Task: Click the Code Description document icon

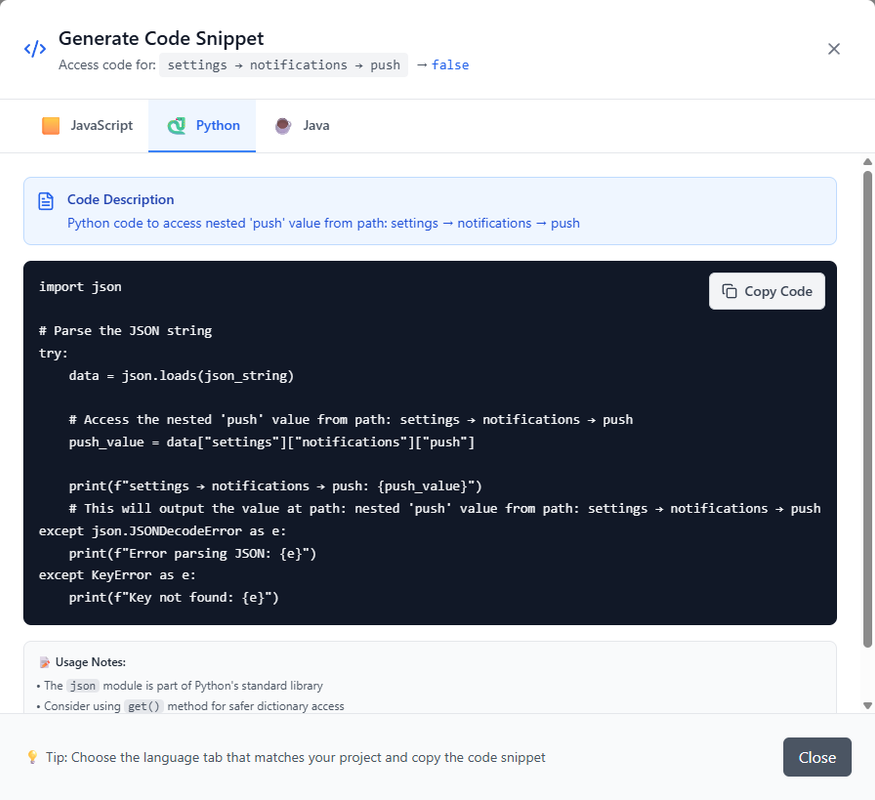Action: coord(46,201)
